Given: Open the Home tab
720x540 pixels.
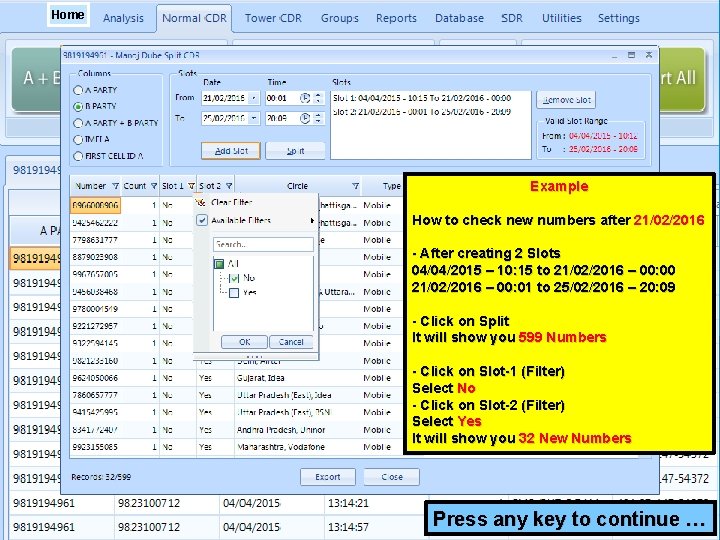Looking at the screenshot, I should (68, 15).
